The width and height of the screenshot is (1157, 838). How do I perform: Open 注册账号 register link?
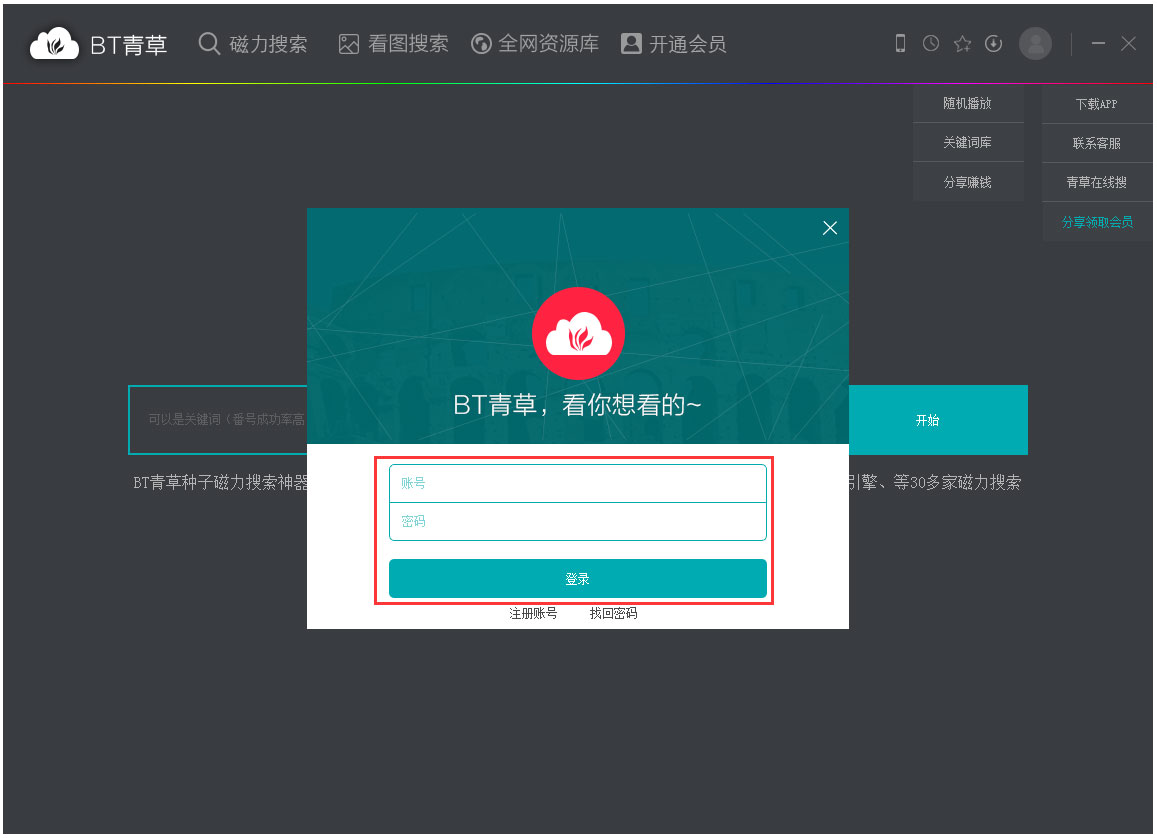coord(533,613)
